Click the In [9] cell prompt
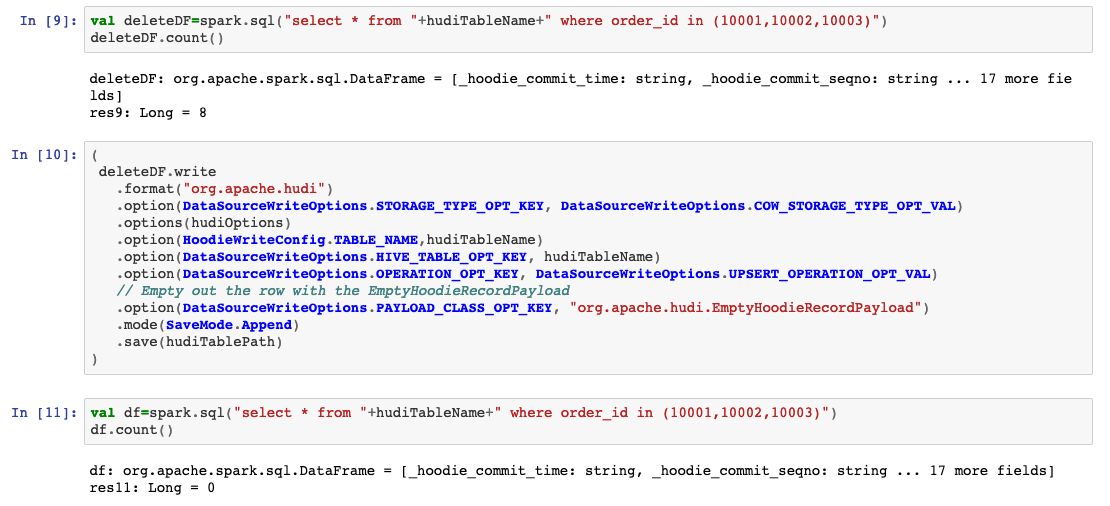Screen dimensions: 1110x506 coord(48,21)
